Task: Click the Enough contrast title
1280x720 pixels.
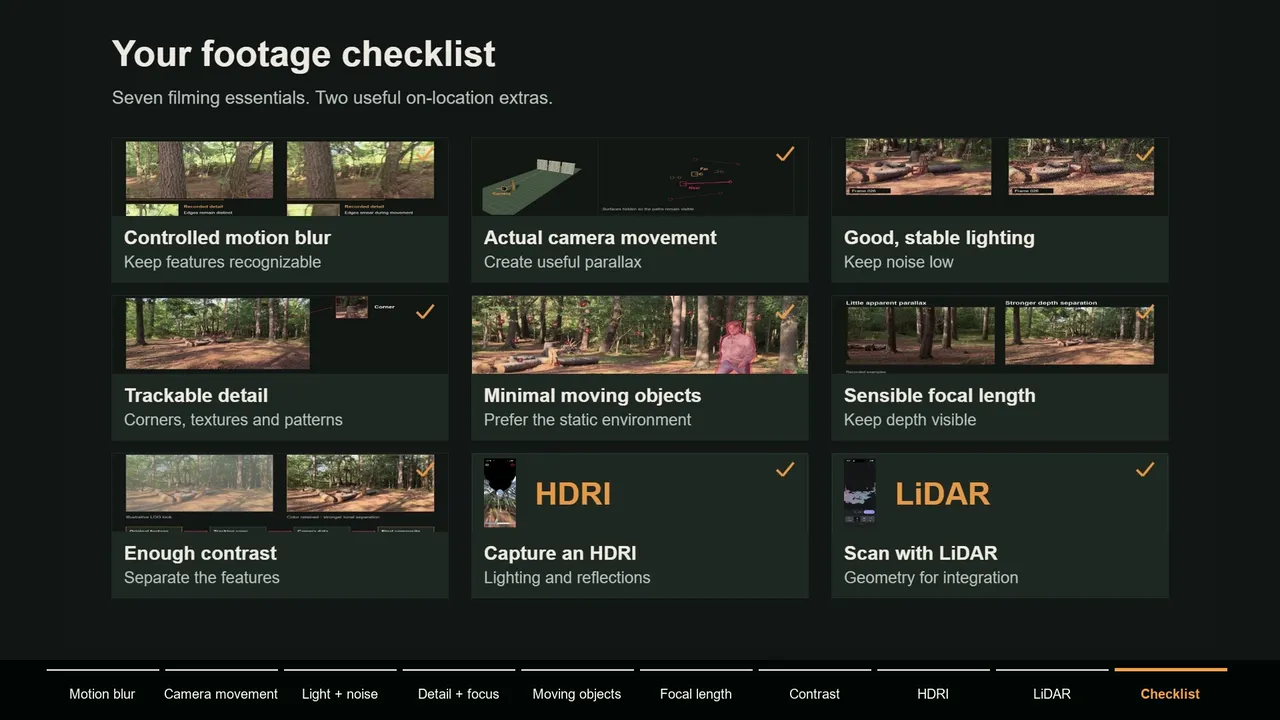Action: coord(200,553)
